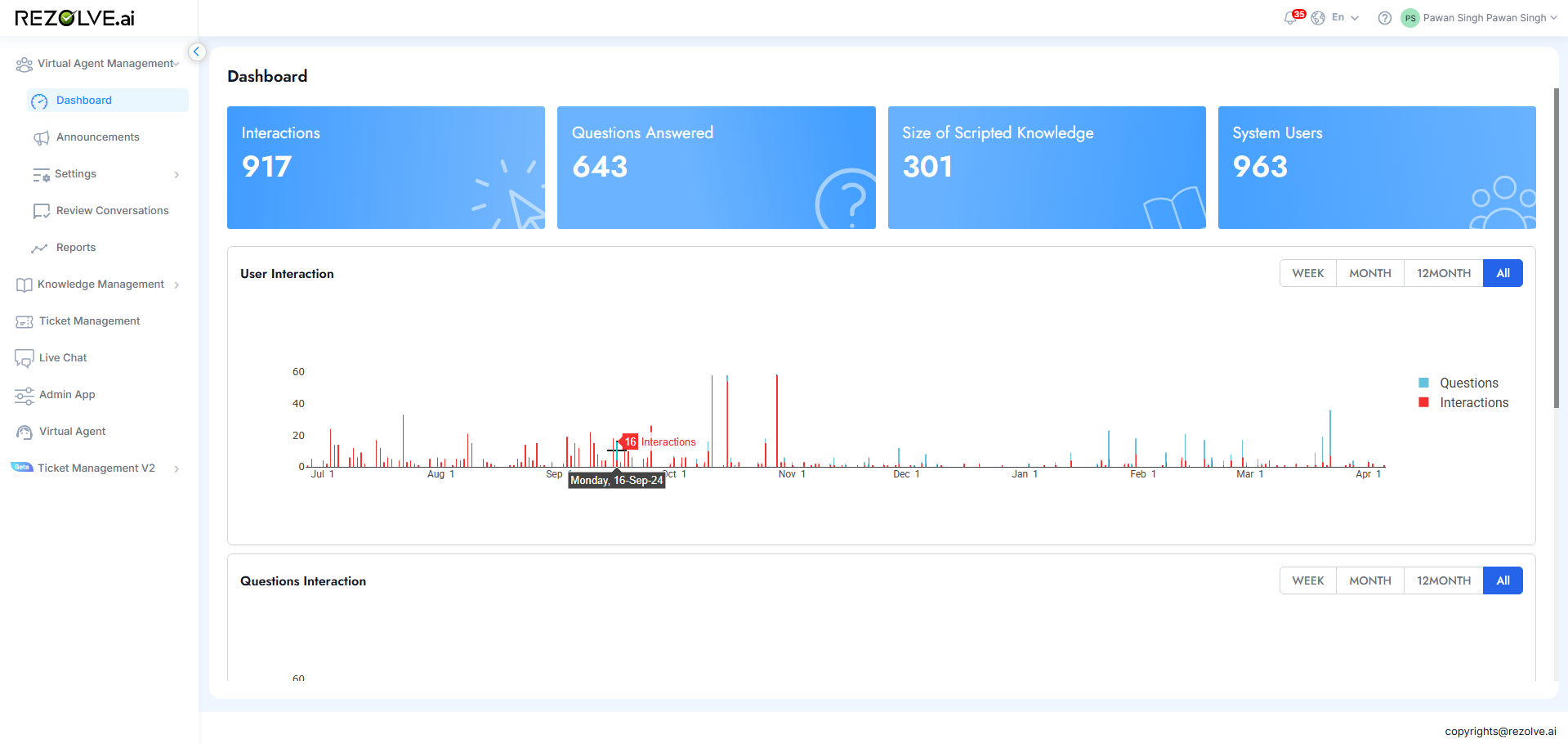Image resolution: width=1568 pixels, height=744 pixels.
Task: Open the Admin App
Action: pyautogui.click(x=67, y=395)
